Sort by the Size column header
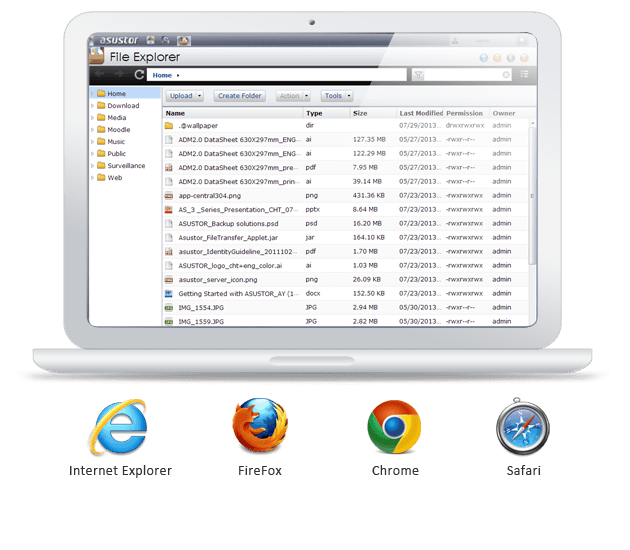The height and width of the screenshot is (550, 630). click(x=373, y=113)
